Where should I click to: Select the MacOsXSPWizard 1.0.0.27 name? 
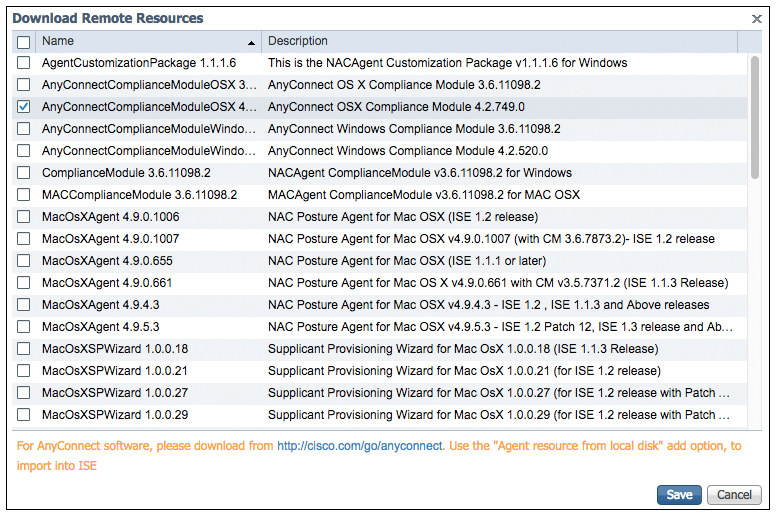[x=115, y=393]
